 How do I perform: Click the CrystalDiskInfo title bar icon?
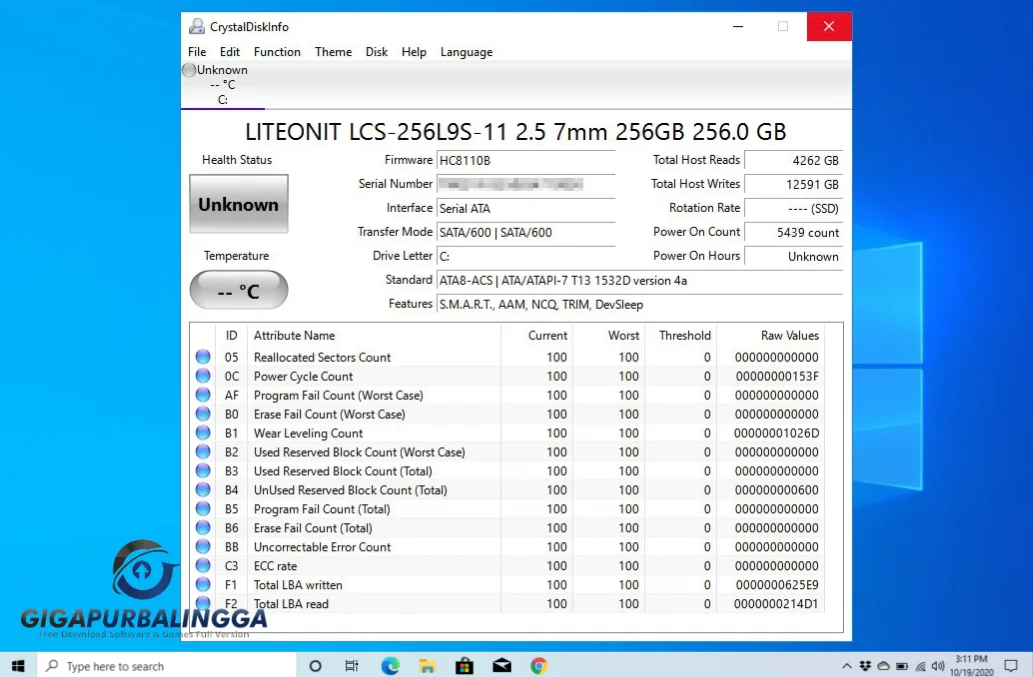(x=196, y=26)
